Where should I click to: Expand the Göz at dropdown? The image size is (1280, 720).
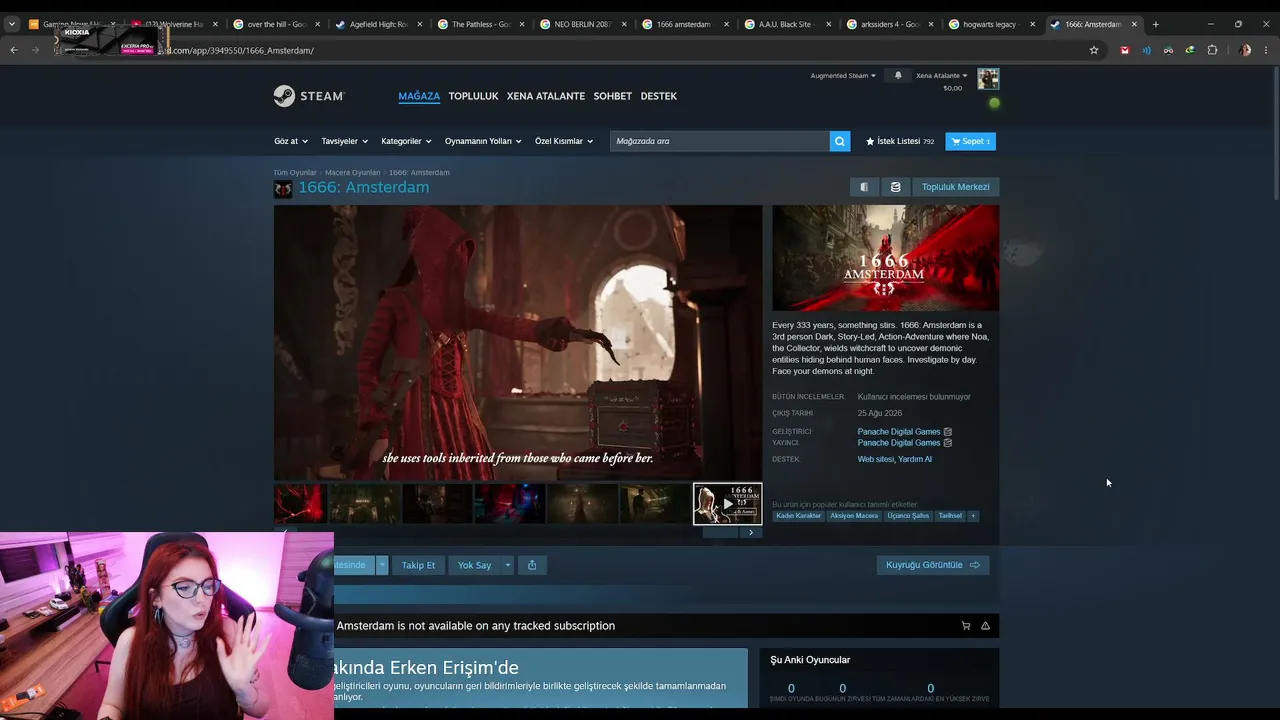point(291,141)
